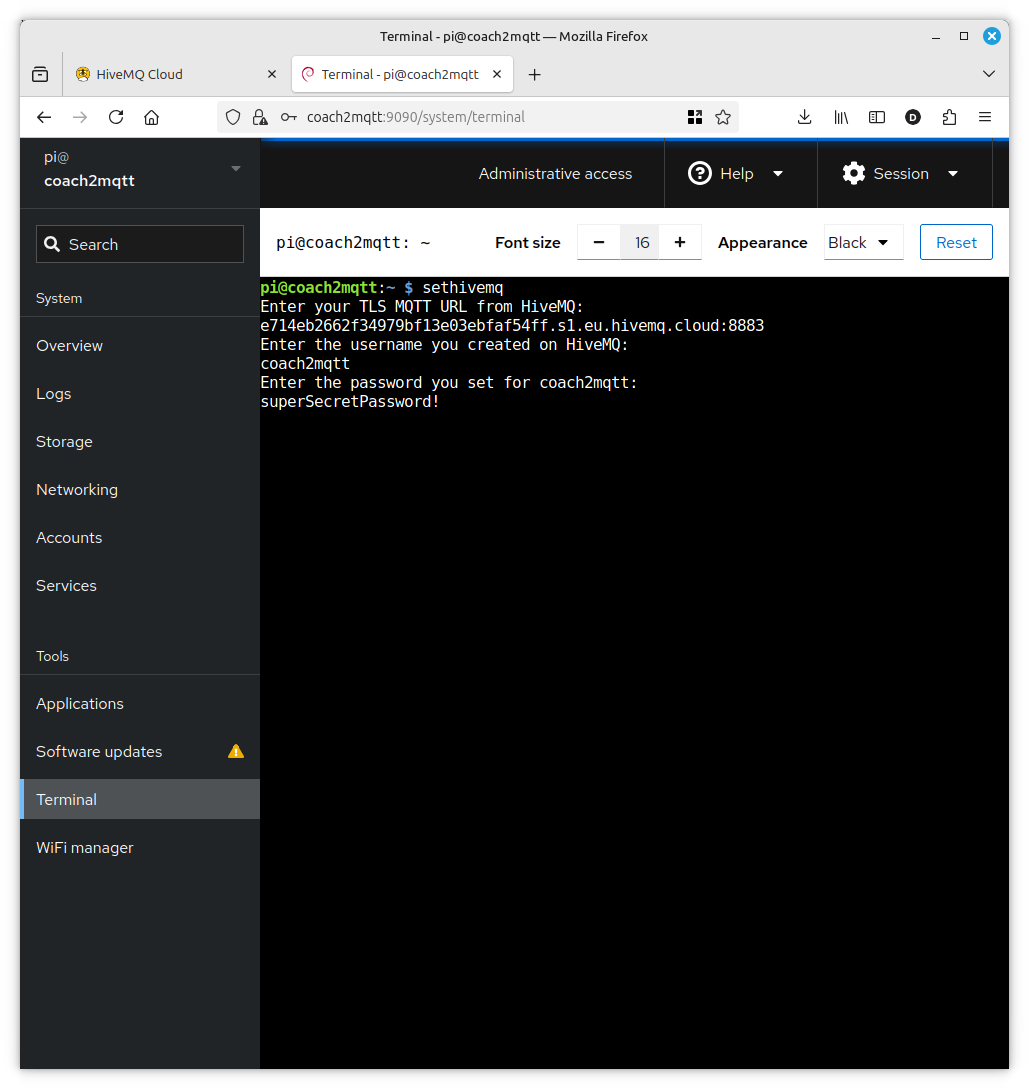The image size is (1029, 1089).
Task: Increase terminal font size with plus
Action: click(680, 242)
